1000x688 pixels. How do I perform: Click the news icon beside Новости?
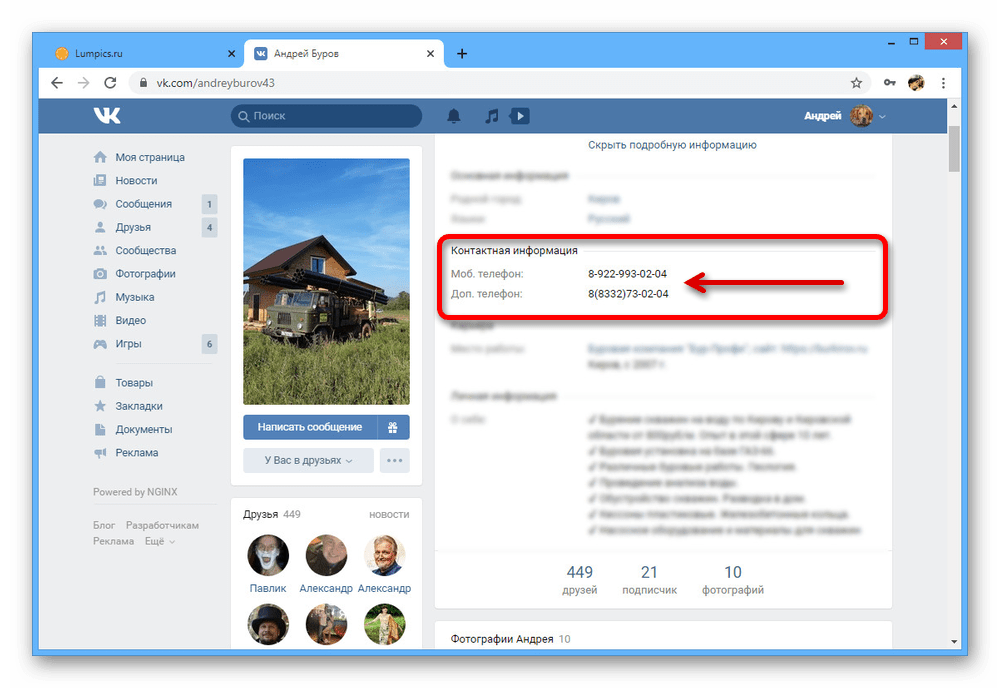click(x=100, y=180)
